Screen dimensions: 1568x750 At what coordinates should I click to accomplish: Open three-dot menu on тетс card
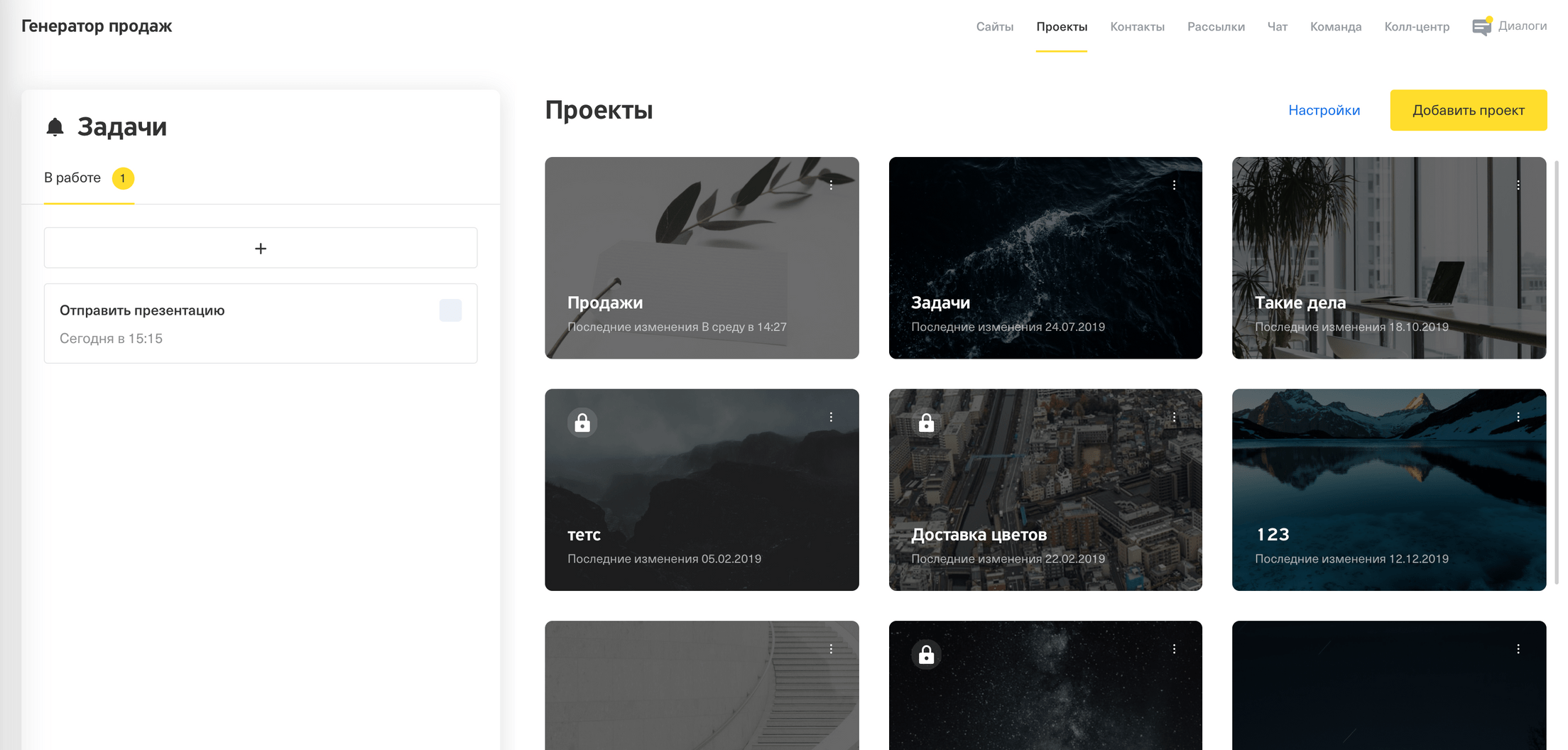coord(831,417)
